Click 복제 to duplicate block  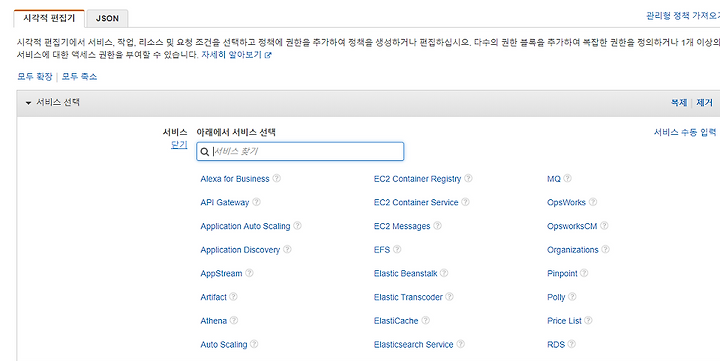pos(679,102)
